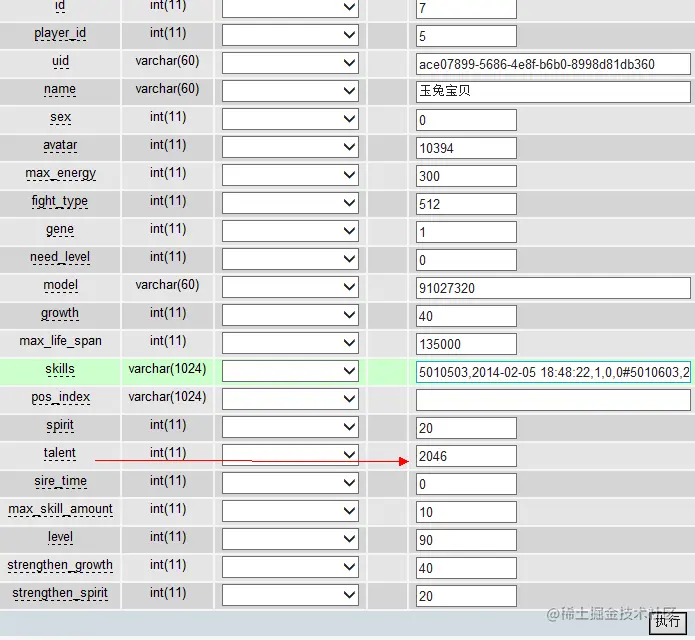
Task: Edit the strengthen_growth value field
Action: [466, 568]
